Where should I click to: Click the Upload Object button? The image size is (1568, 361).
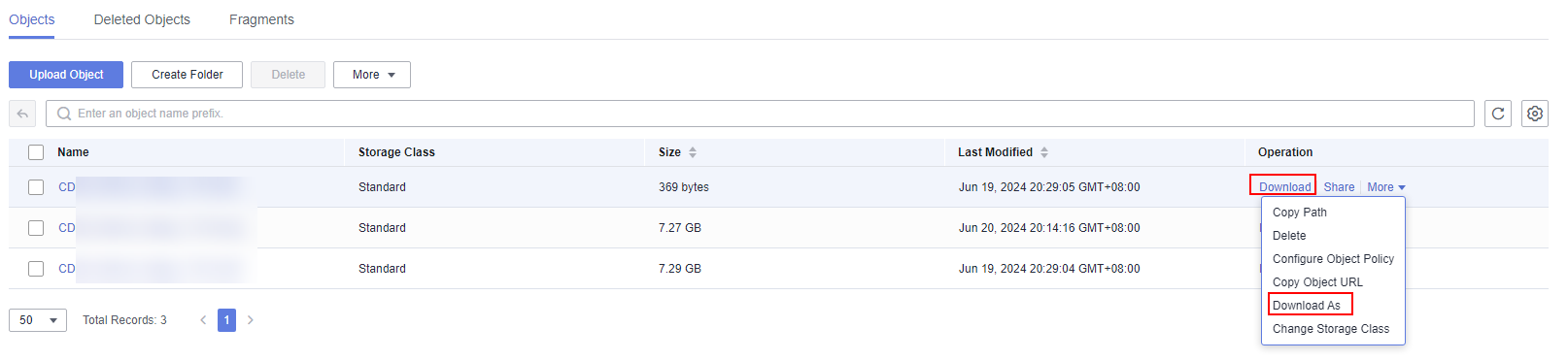(x=66, y=75)
